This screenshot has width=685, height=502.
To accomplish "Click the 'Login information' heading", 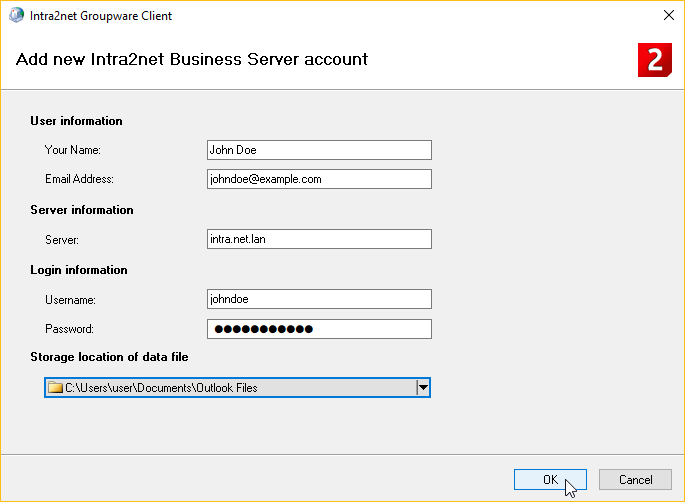I will tap(79, 270).
